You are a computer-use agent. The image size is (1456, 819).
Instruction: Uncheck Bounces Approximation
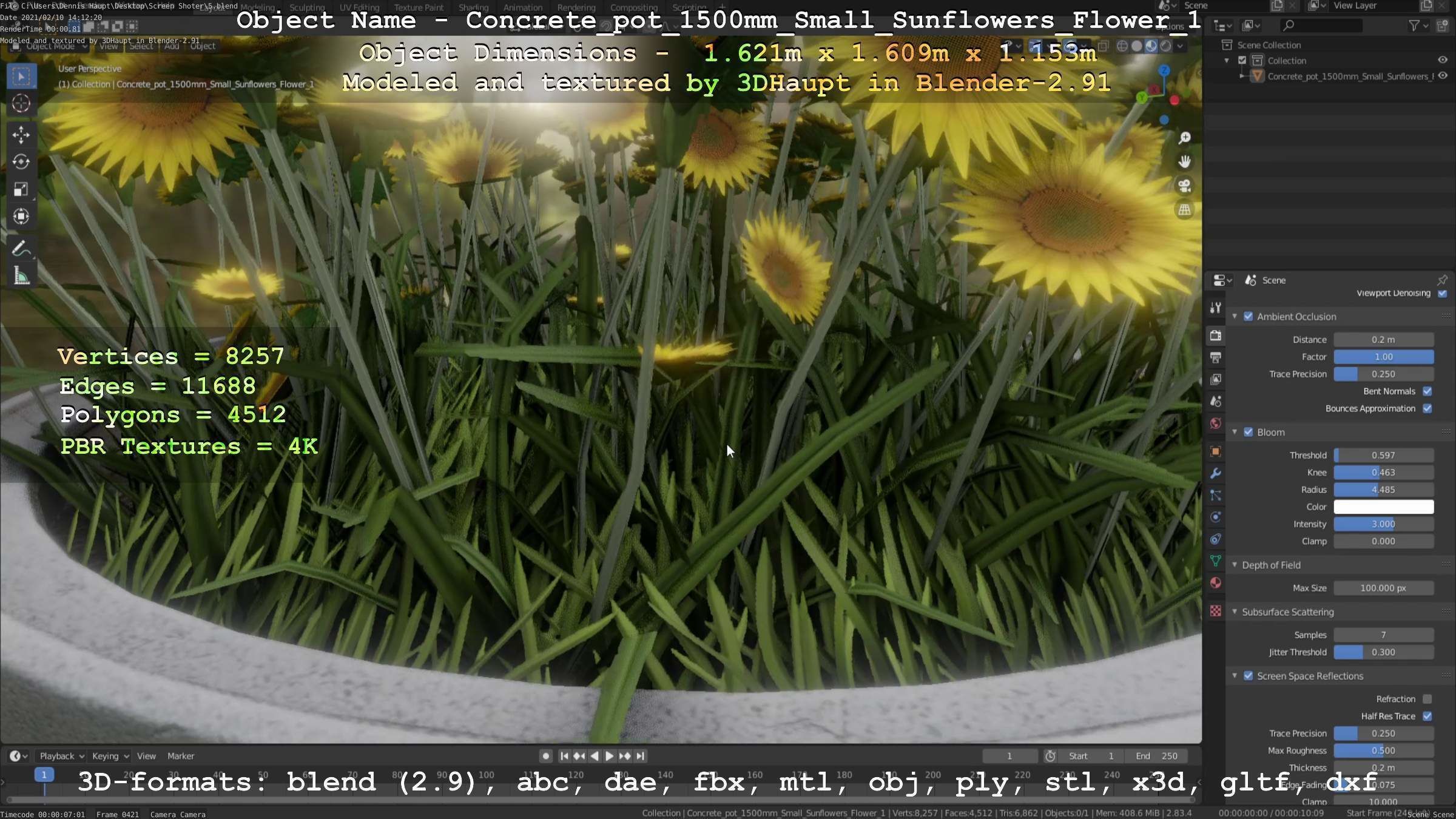click(x=1427, y=408)
